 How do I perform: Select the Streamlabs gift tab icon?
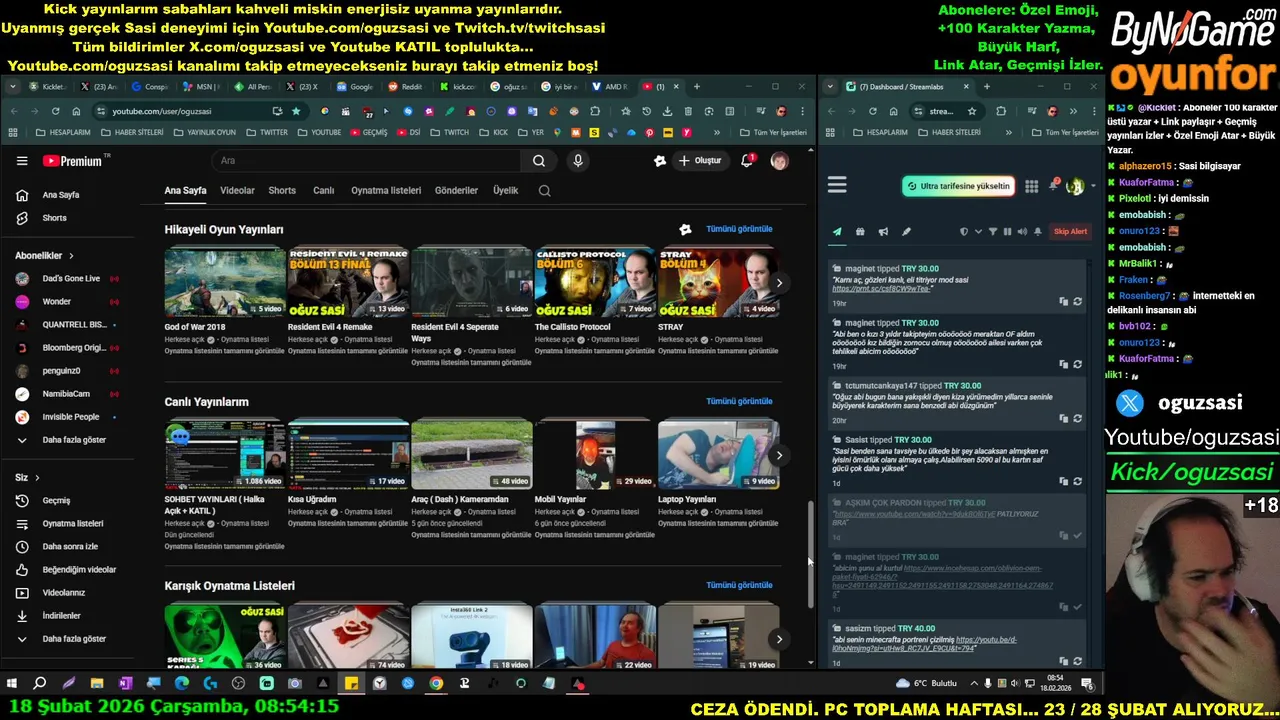860,232
